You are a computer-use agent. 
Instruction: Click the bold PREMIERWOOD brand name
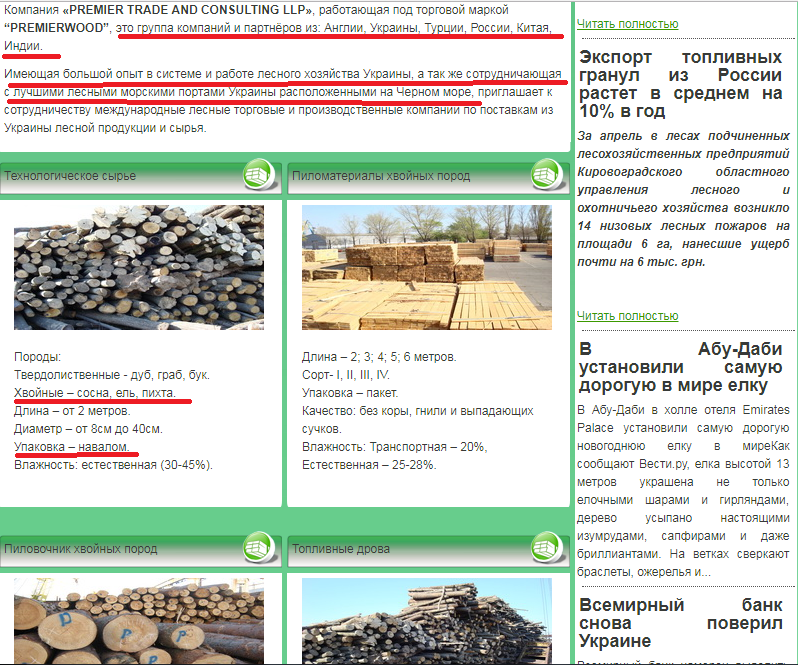57,28
